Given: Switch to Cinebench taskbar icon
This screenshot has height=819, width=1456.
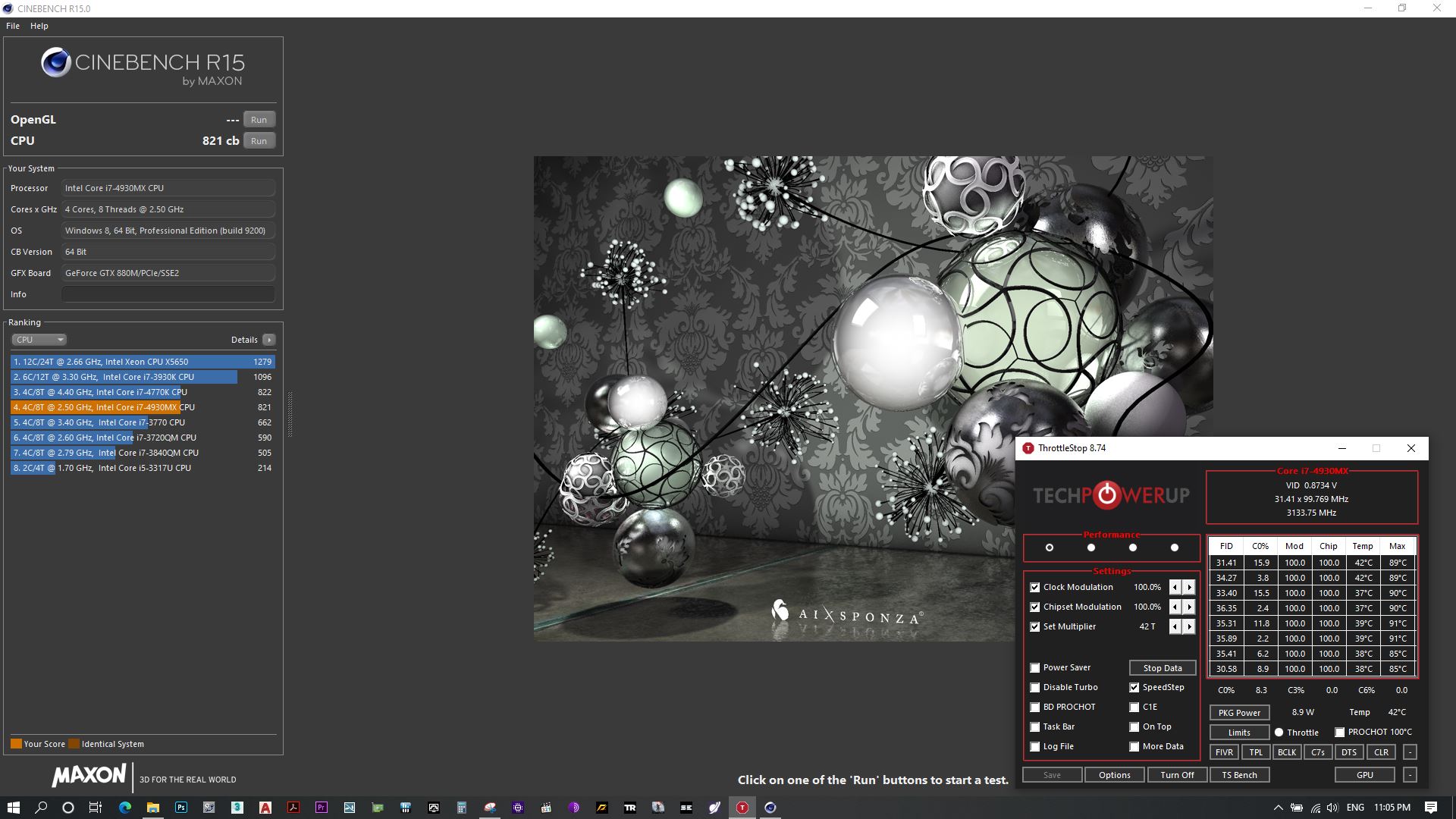Looking at the screenshot, I should point(770,808).
